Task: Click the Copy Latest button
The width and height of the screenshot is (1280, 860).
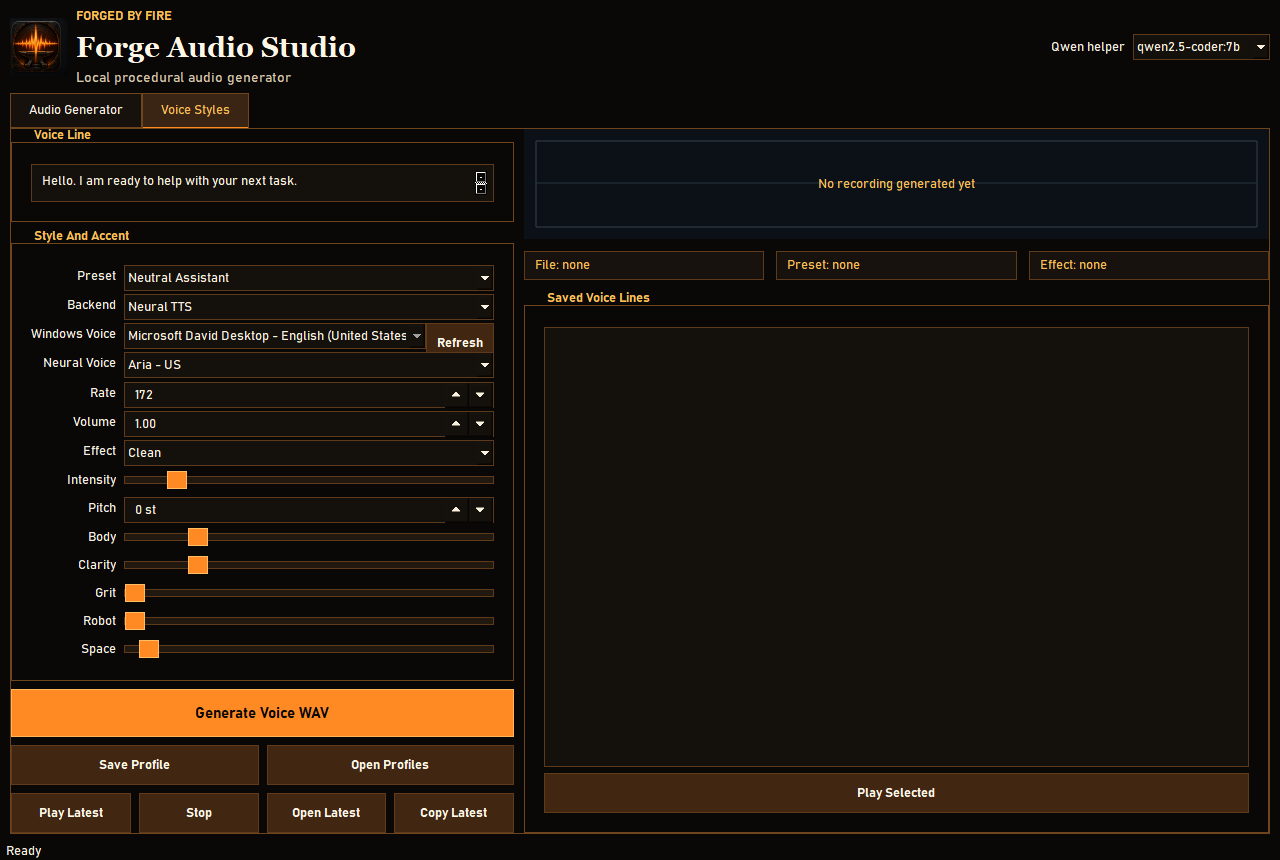Action: 454,813
